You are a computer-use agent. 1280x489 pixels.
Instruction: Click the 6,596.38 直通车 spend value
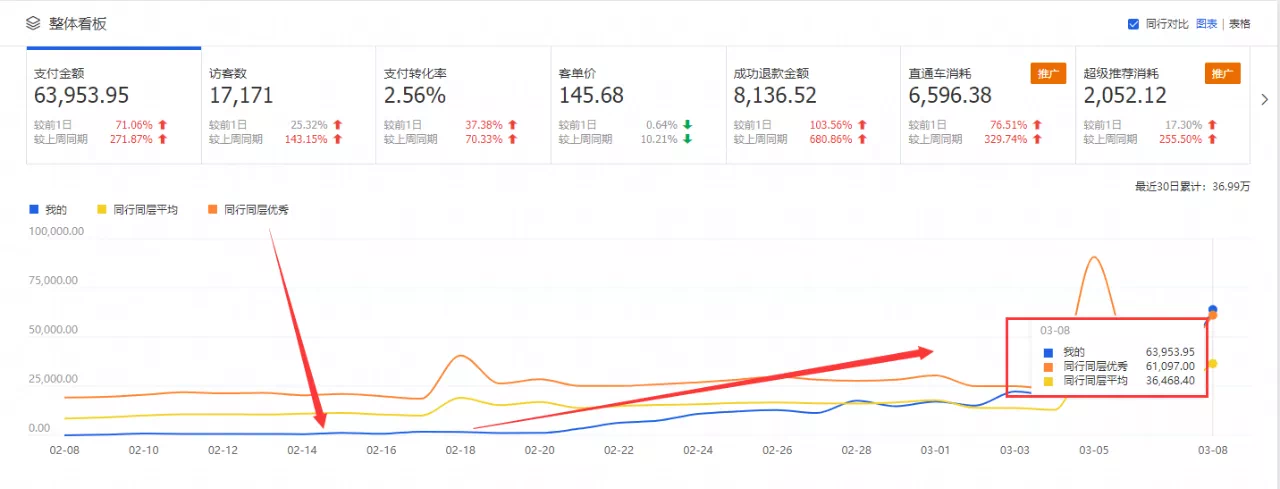click(950, 96)
